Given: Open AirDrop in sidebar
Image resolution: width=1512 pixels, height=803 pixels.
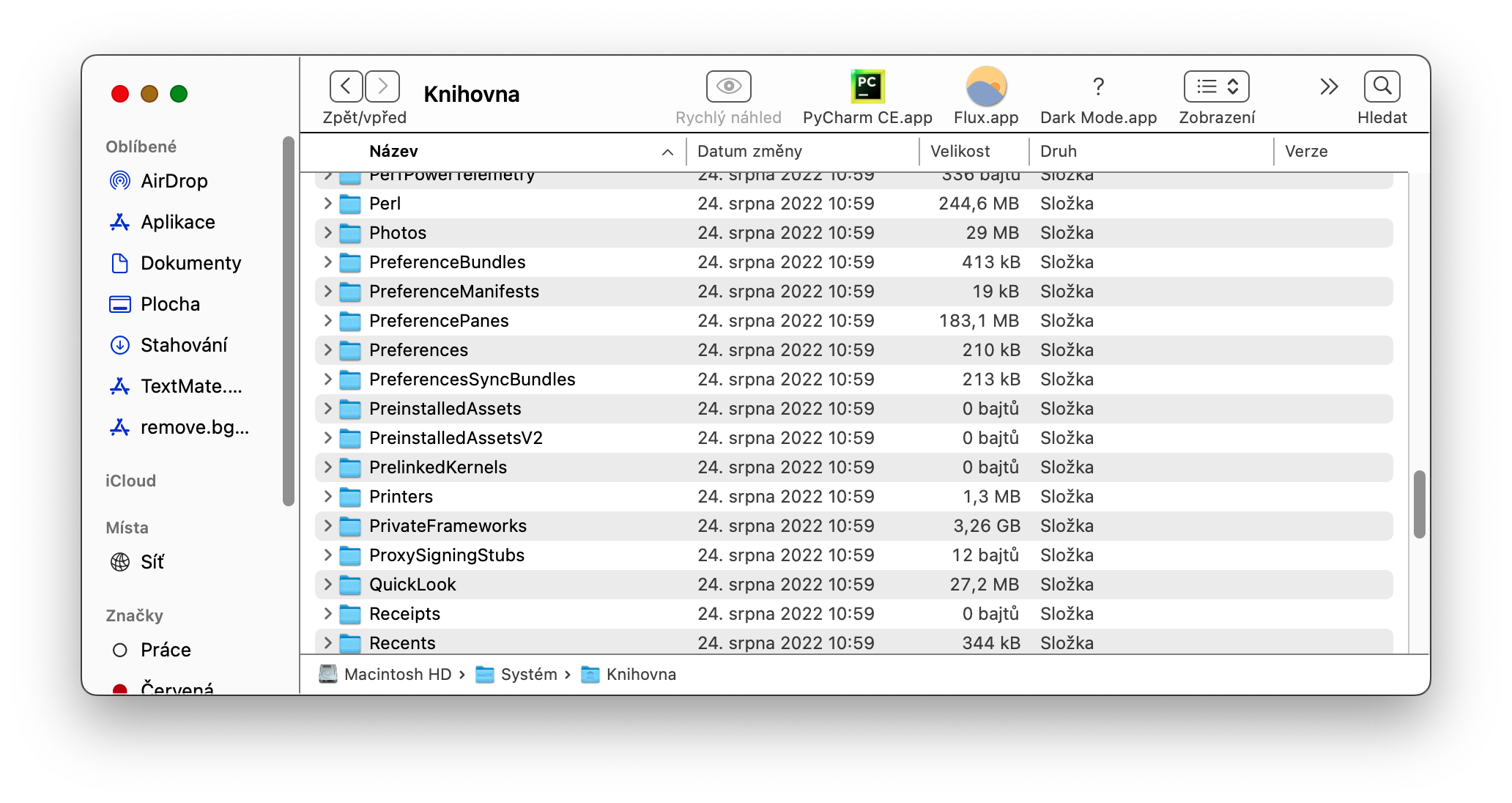Looking at the screenshot, I should click(174, 181).
